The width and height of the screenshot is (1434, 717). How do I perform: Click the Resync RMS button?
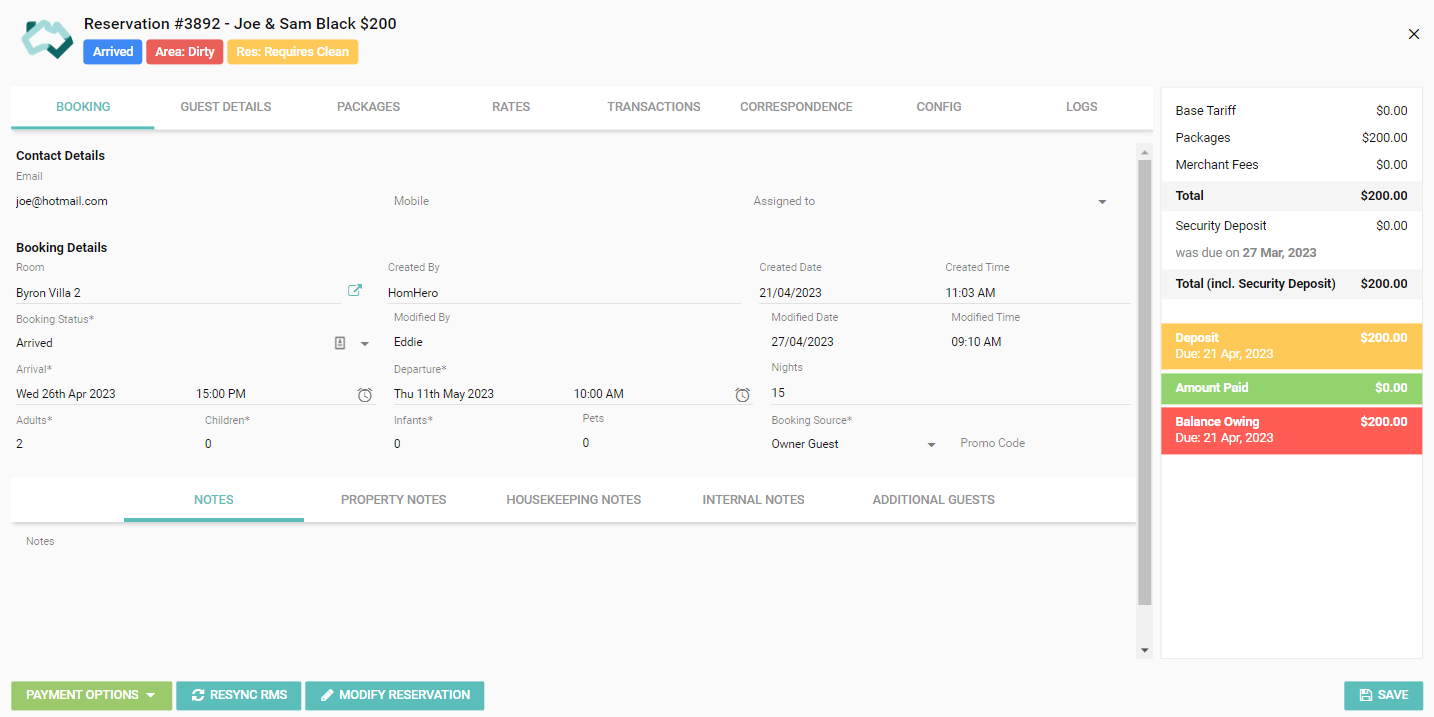click(238, 696)
